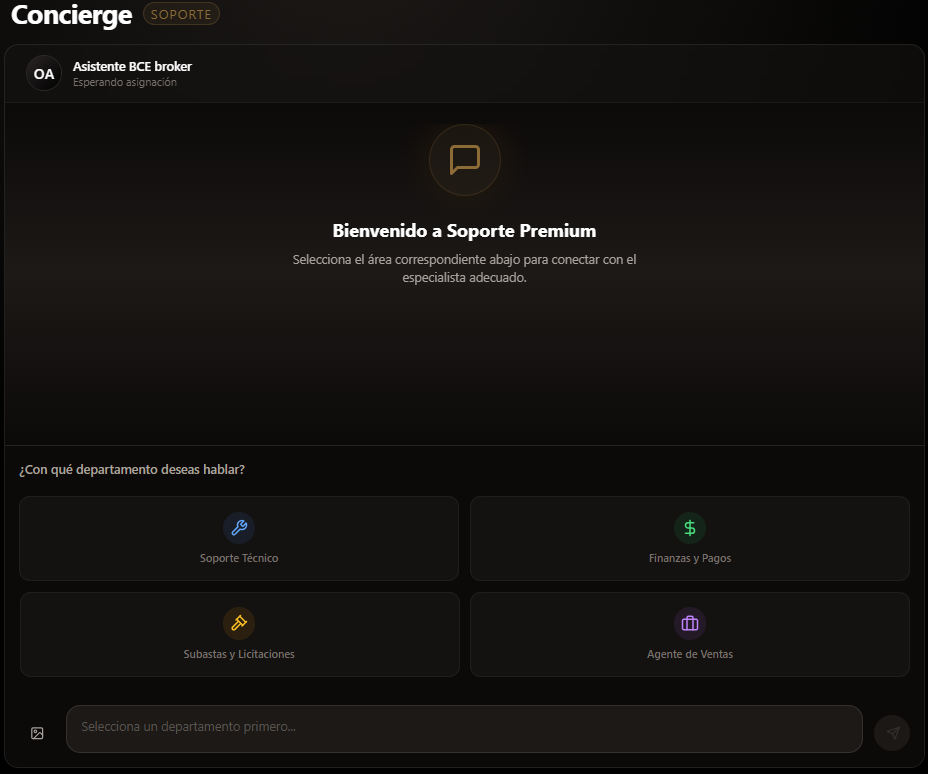Focus the Selecciona un departamento message field
Screen dimensions: 928x774
pyautogui.click(x=464, y=729)
